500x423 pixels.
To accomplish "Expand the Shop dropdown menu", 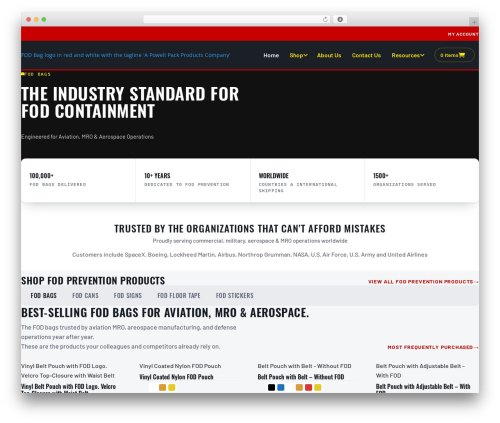I will pos(298,55).
